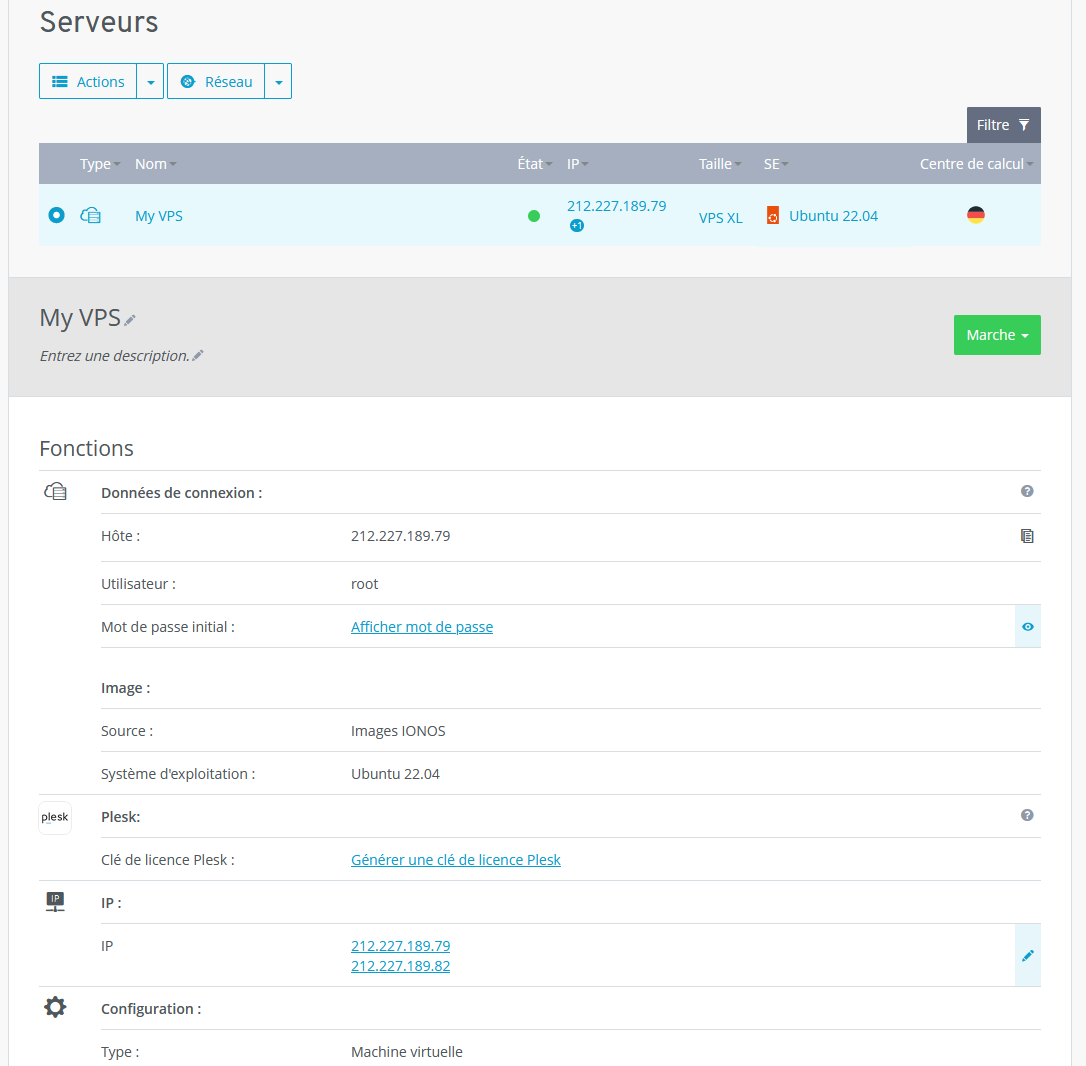This screenshot has width=1086, height=1066.
Task: Edit the My VPS name pencil icon
Action: pyautogui.click(x=130, y=319)
